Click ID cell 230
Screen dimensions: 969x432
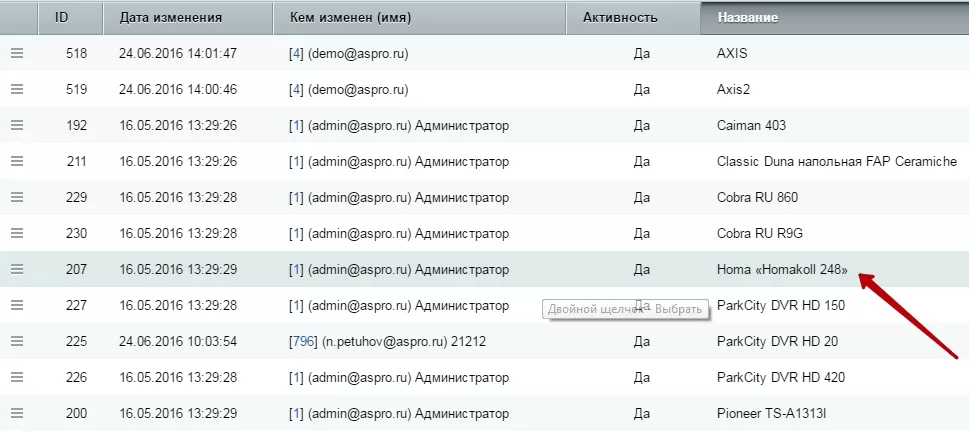tap(77, 234)
